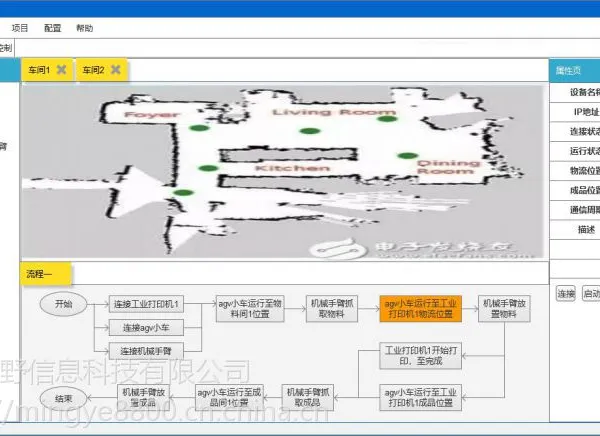Open the 属性页 panel header

[x=574, y=70]
